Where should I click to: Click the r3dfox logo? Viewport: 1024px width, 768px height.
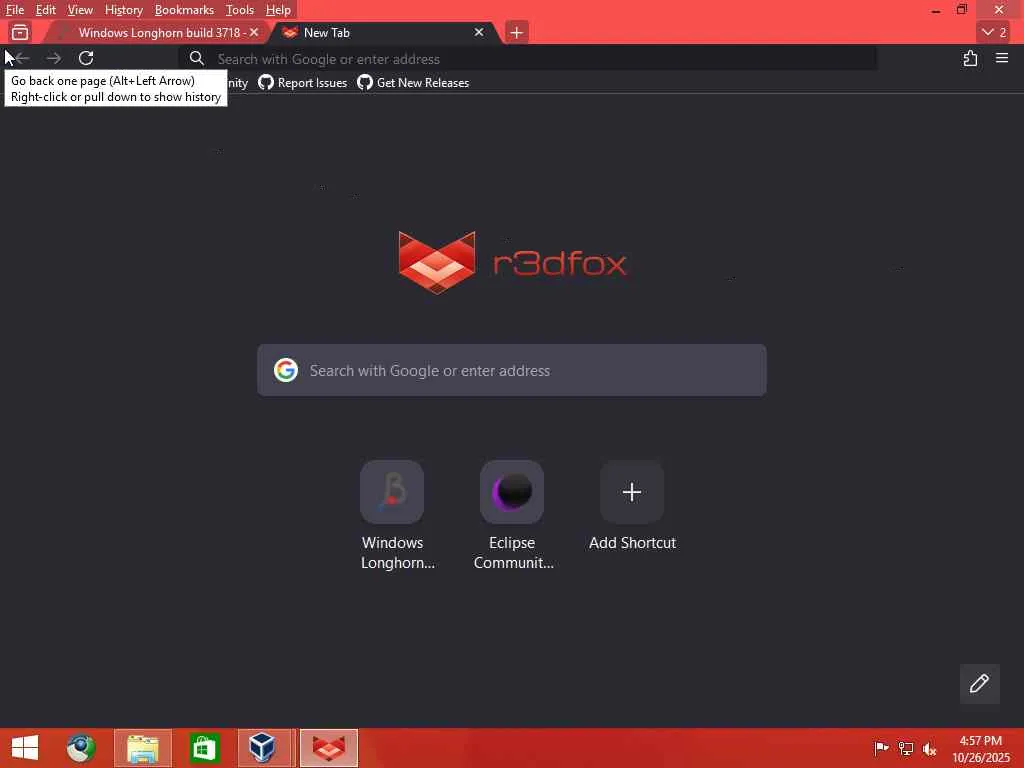[512, 263]
